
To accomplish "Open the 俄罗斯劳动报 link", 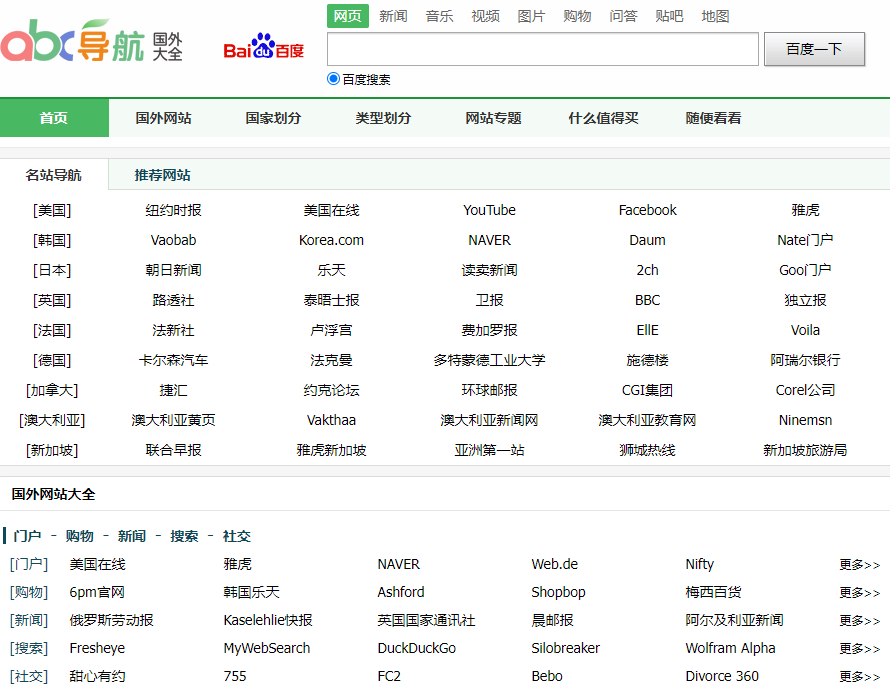I will click(111, 620).
